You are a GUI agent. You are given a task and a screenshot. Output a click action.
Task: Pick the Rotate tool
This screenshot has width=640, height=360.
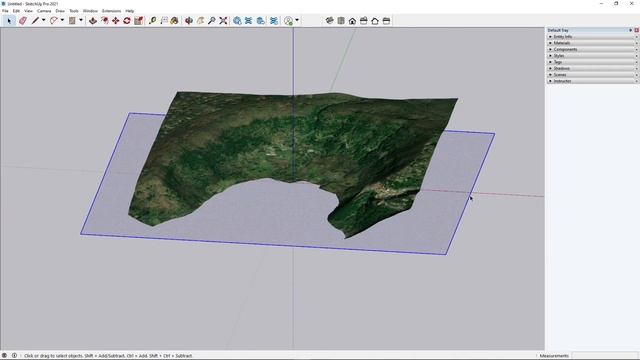(x=127, y=20)
